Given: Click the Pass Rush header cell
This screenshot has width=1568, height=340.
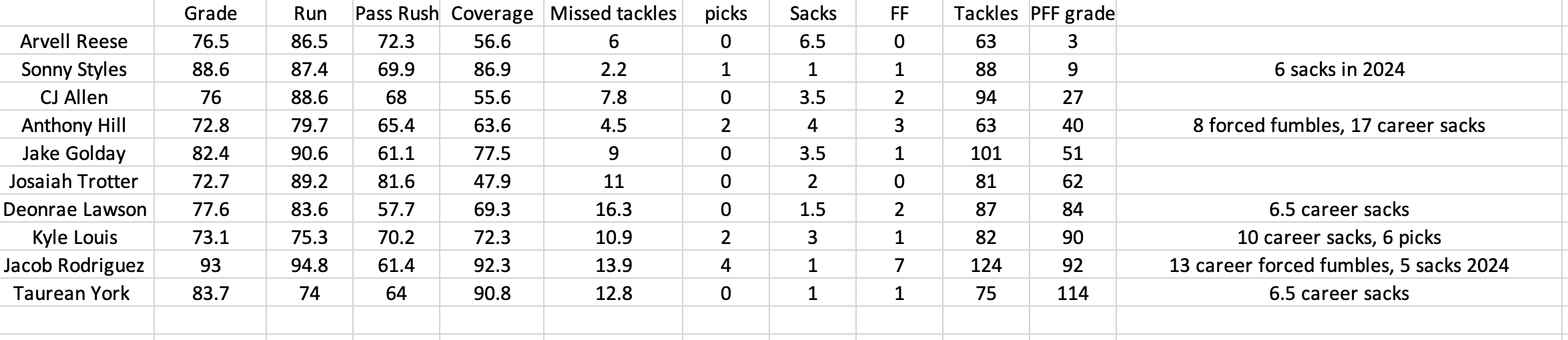Looking at the screenshot, I should [x=396, y=13].
